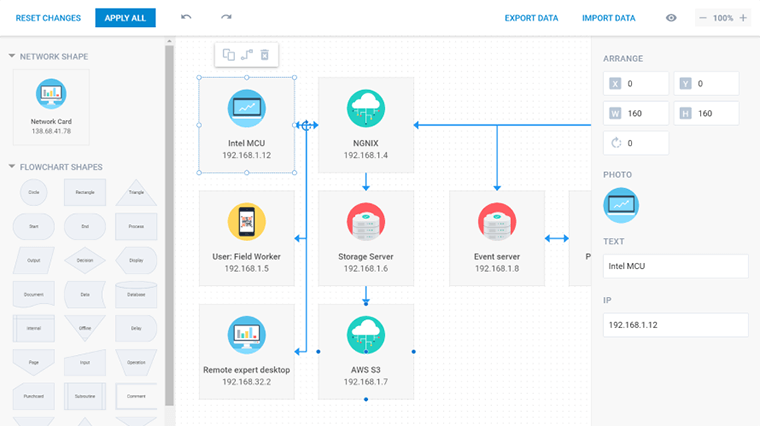Viewport: 760px width, 426px height.
Task: Collapse the Network Shape section
Action: (12, 57)
